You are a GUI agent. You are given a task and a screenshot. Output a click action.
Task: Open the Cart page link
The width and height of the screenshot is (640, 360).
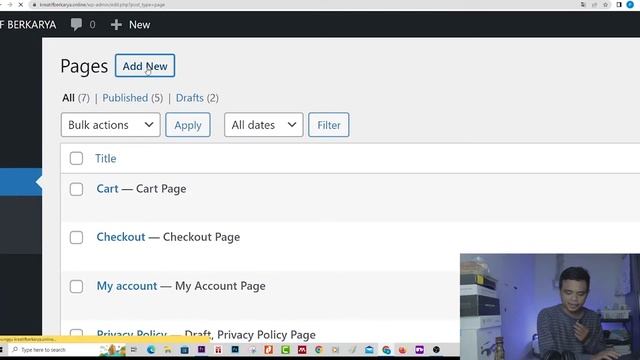[x=107, y=189]
